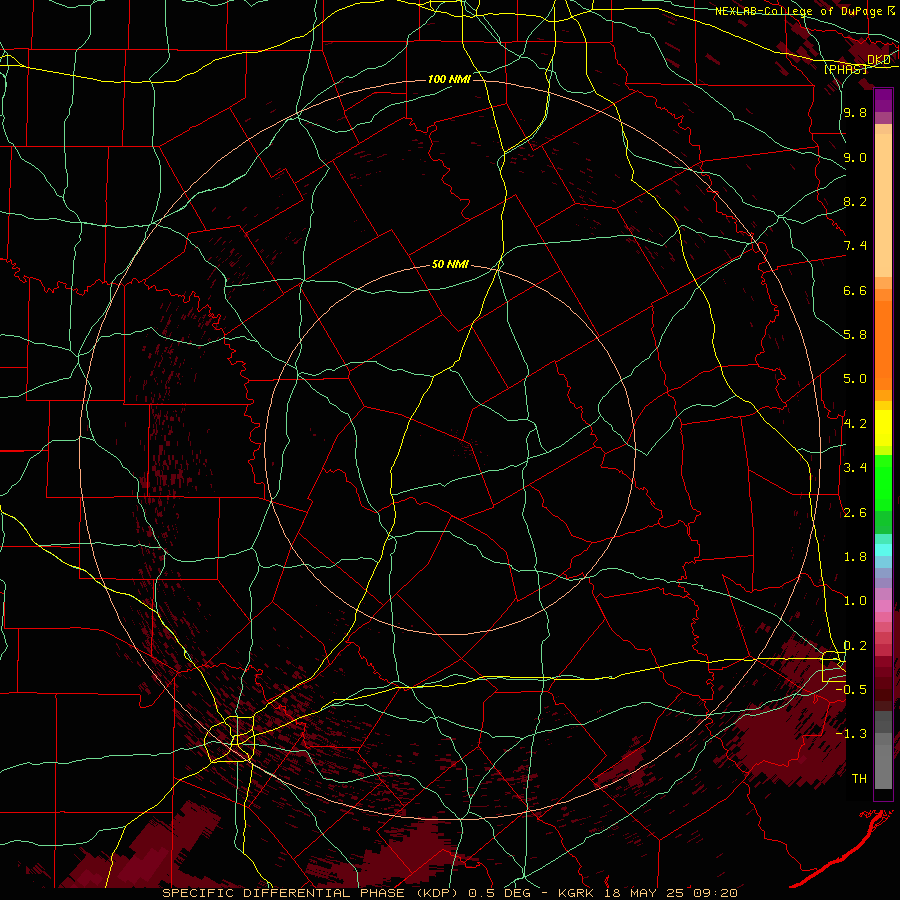Image resolution: width=900 pixels, height=900 pixels.
Task: Click the '8.2' value on the color scale
Action: 855,201
